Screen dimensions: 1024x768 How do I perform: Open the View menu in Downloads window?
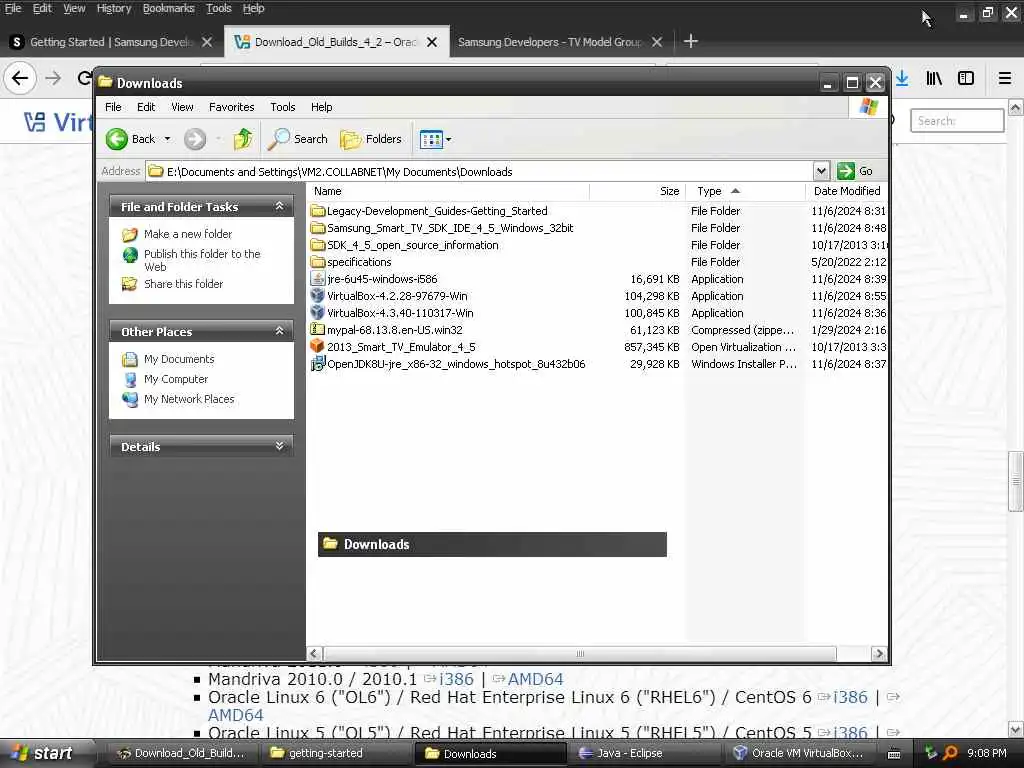[182, 107]
